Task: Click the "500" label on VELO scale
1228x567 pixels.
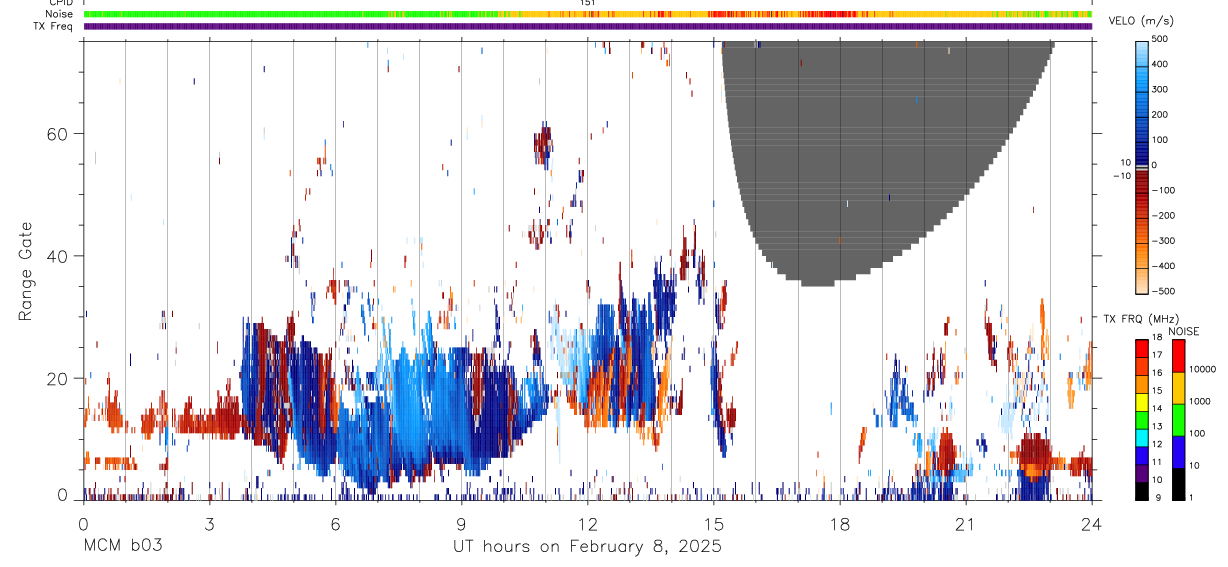Action: 1160,39
